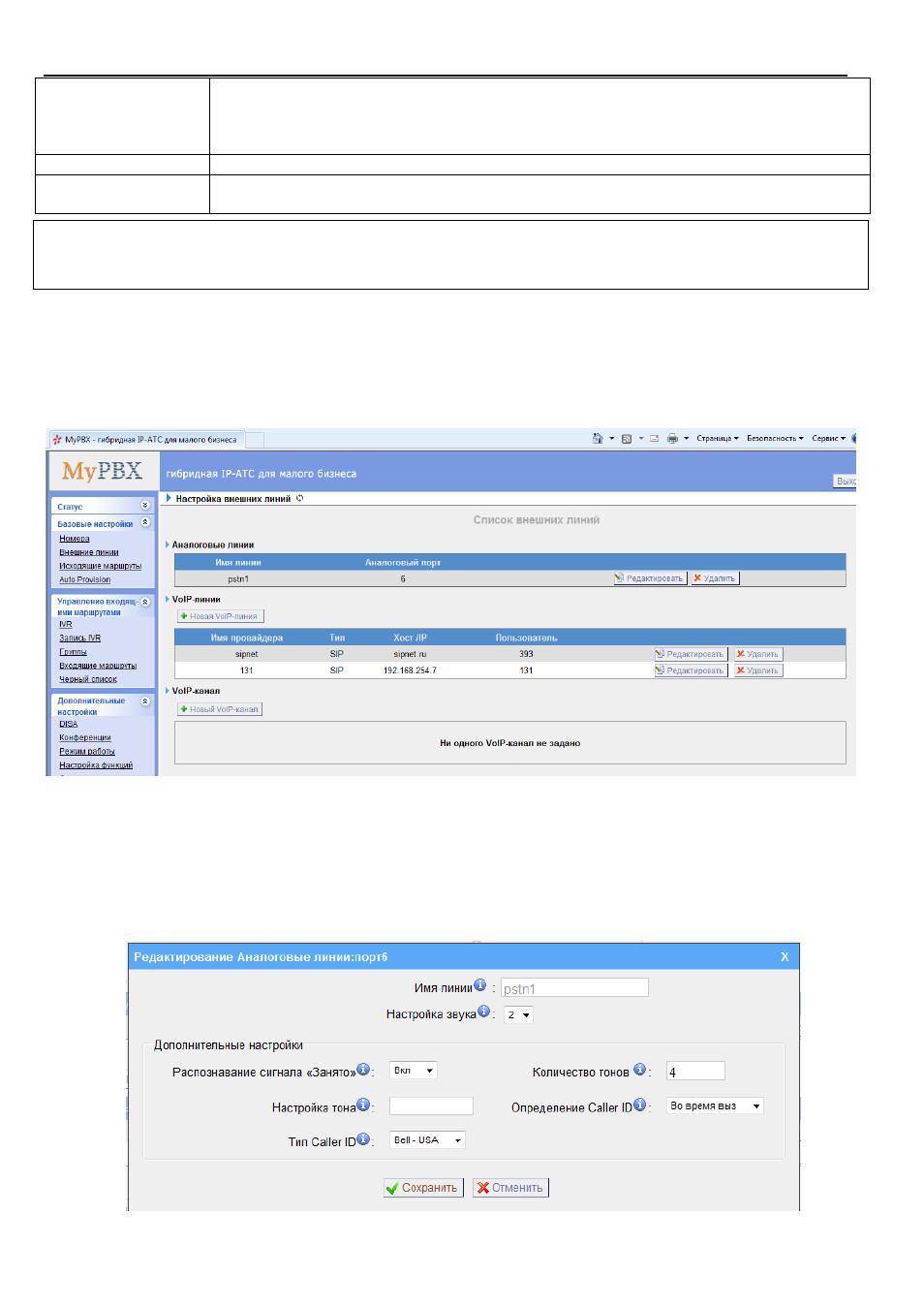Open the Тип Caller ID Bell-USA dropdown
Screen dimensions: 924x1308
tap(427, 1140)
